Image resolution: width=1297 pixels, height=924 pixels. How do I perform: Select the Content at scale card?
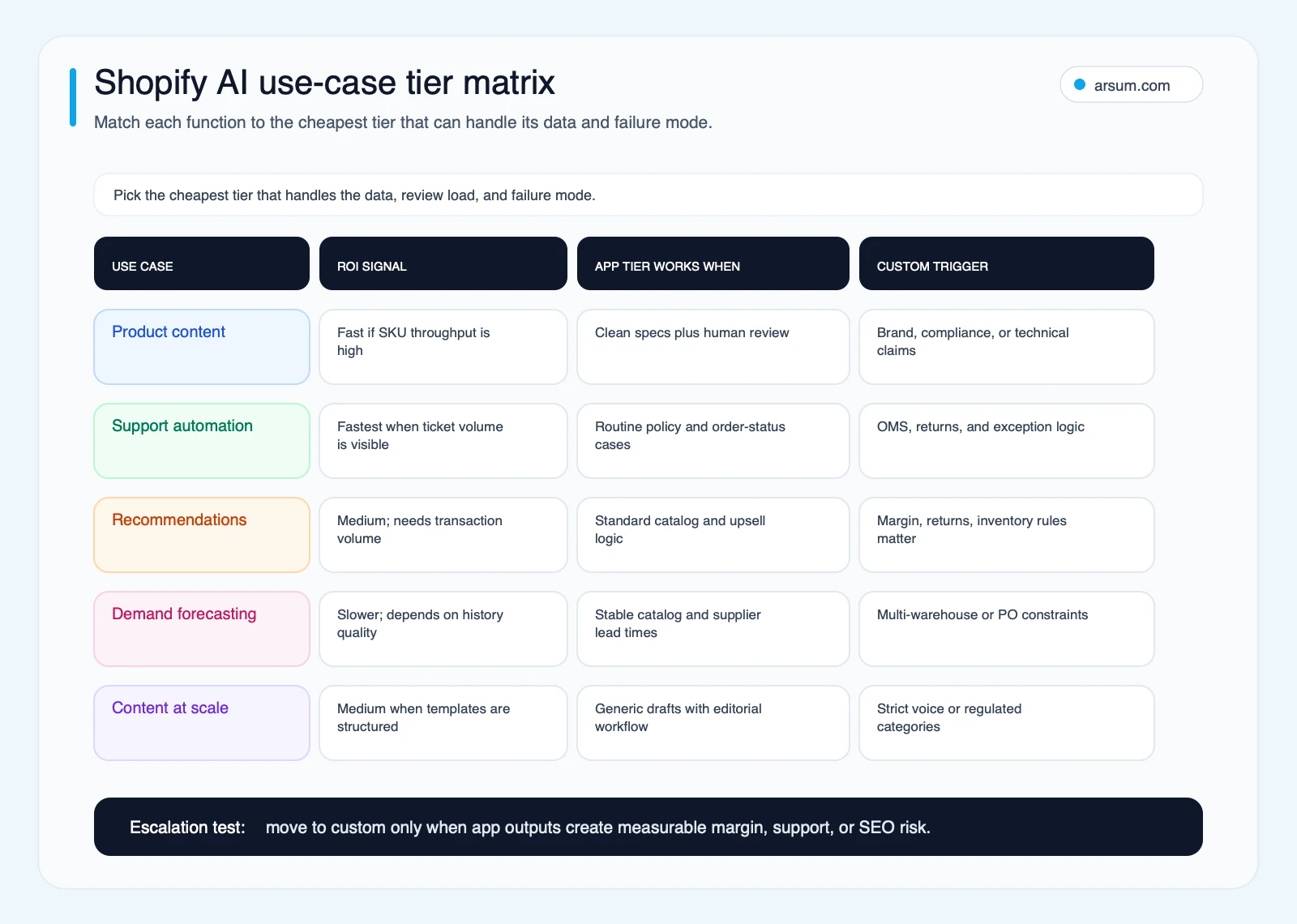[x=202, y=723]
